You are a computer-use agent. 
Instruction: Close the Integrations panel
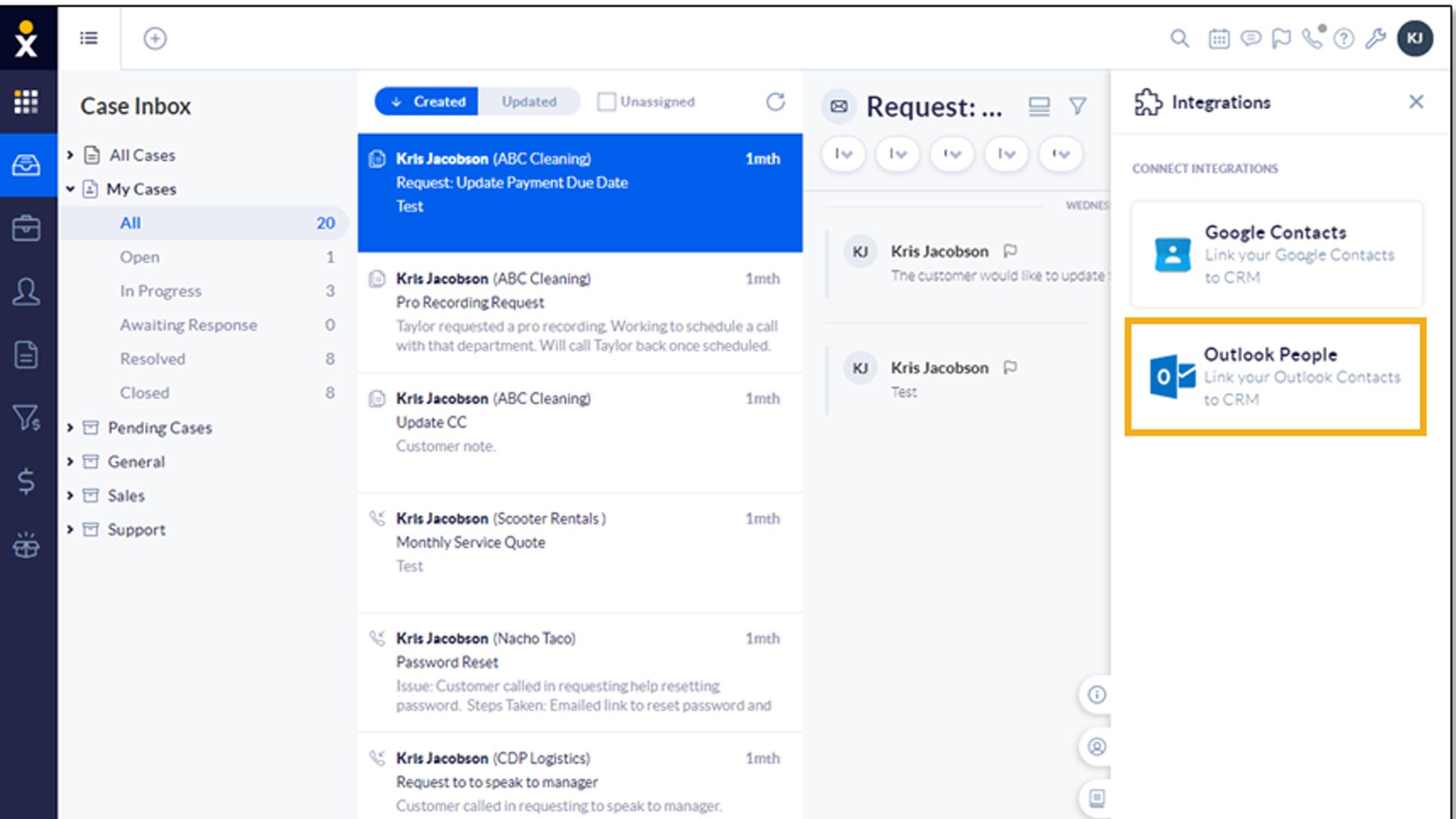1416,102
